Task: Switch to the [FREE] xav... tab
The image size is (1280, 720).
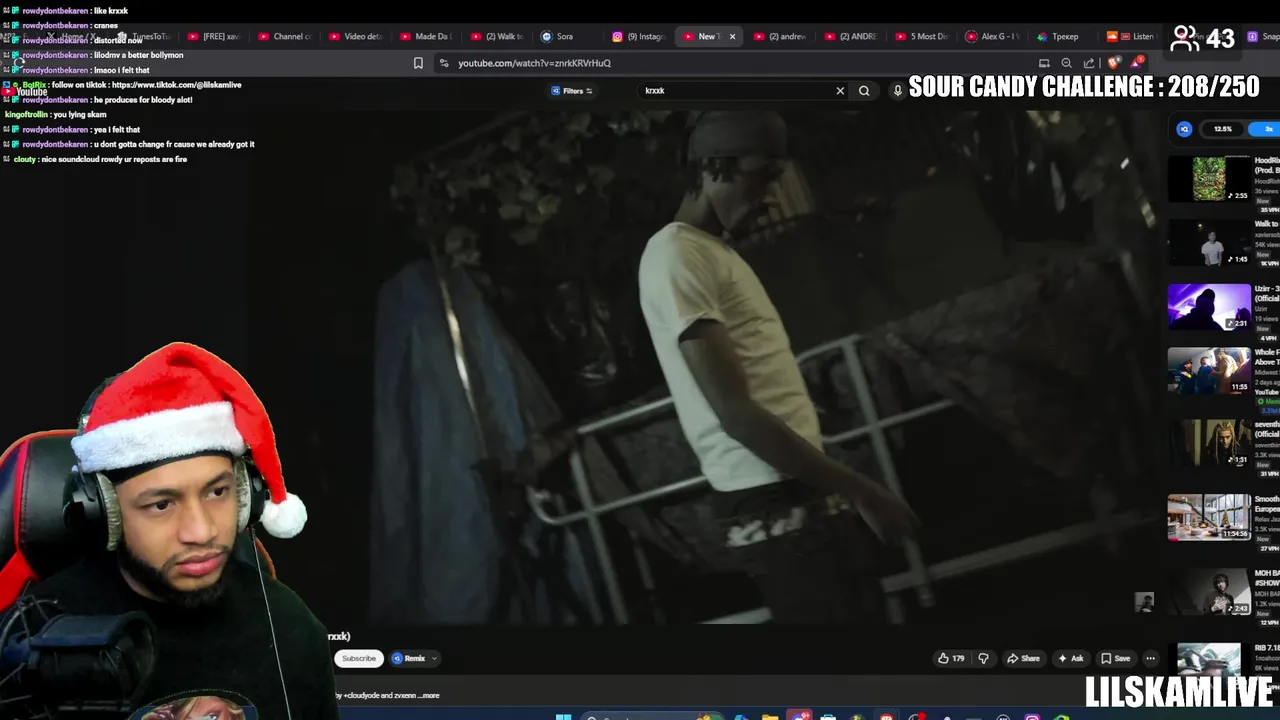Action: click(x=213, y=37)
